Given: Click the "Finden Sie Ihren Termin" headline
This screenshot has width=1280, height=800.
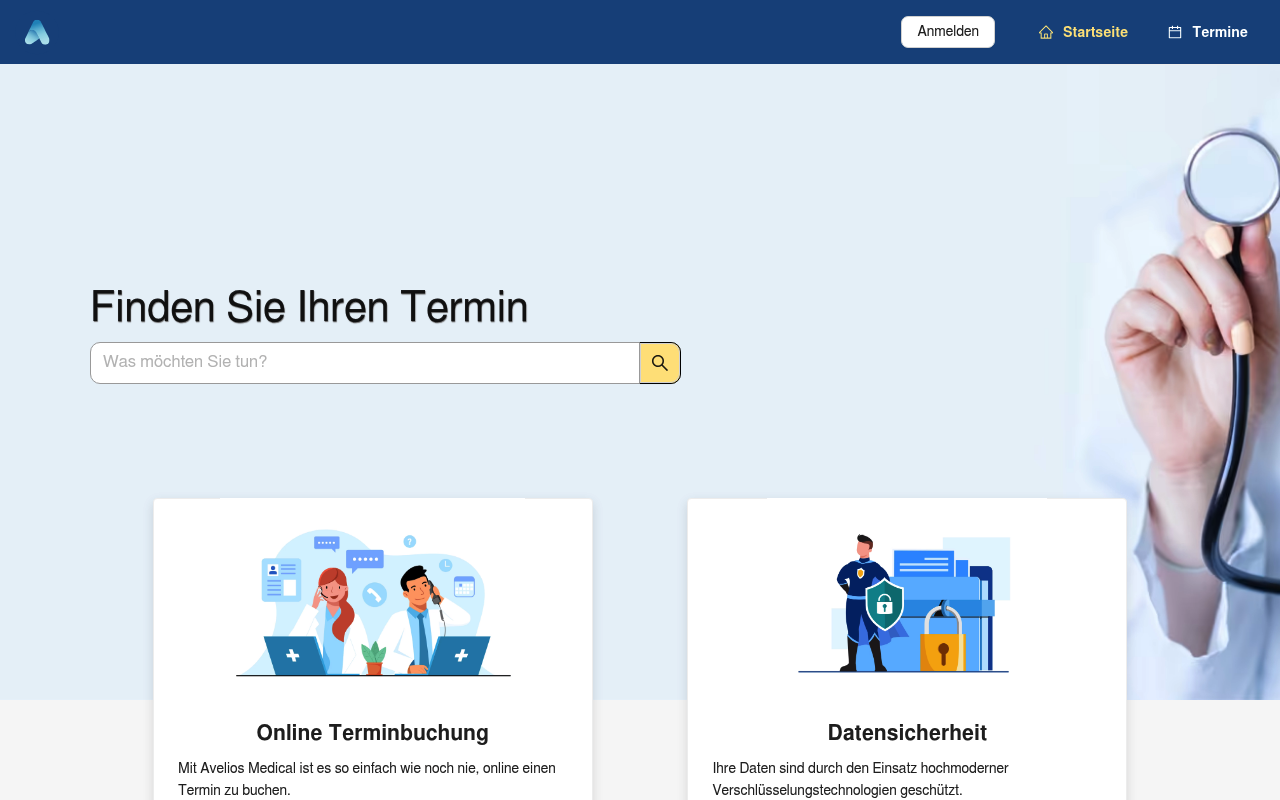Looking at the screenshot, I should [309, 306].
